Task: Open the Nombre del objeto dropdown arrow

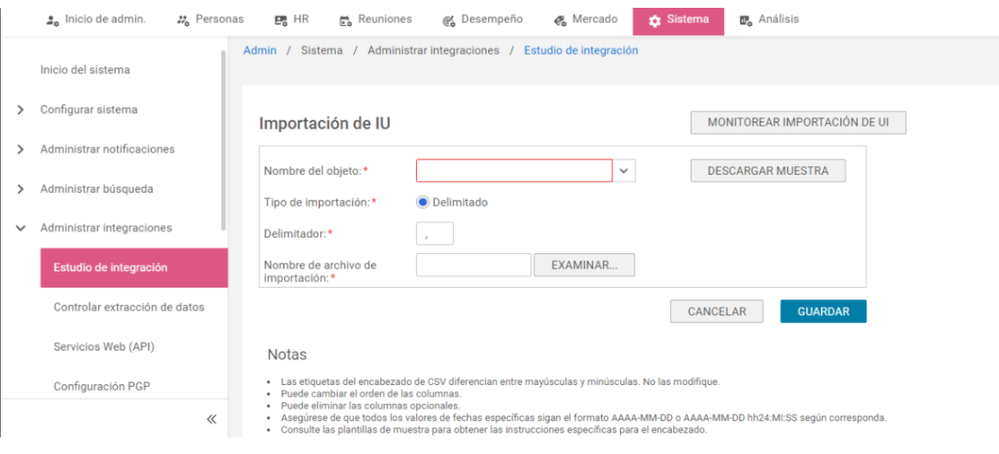Action: 624,171
